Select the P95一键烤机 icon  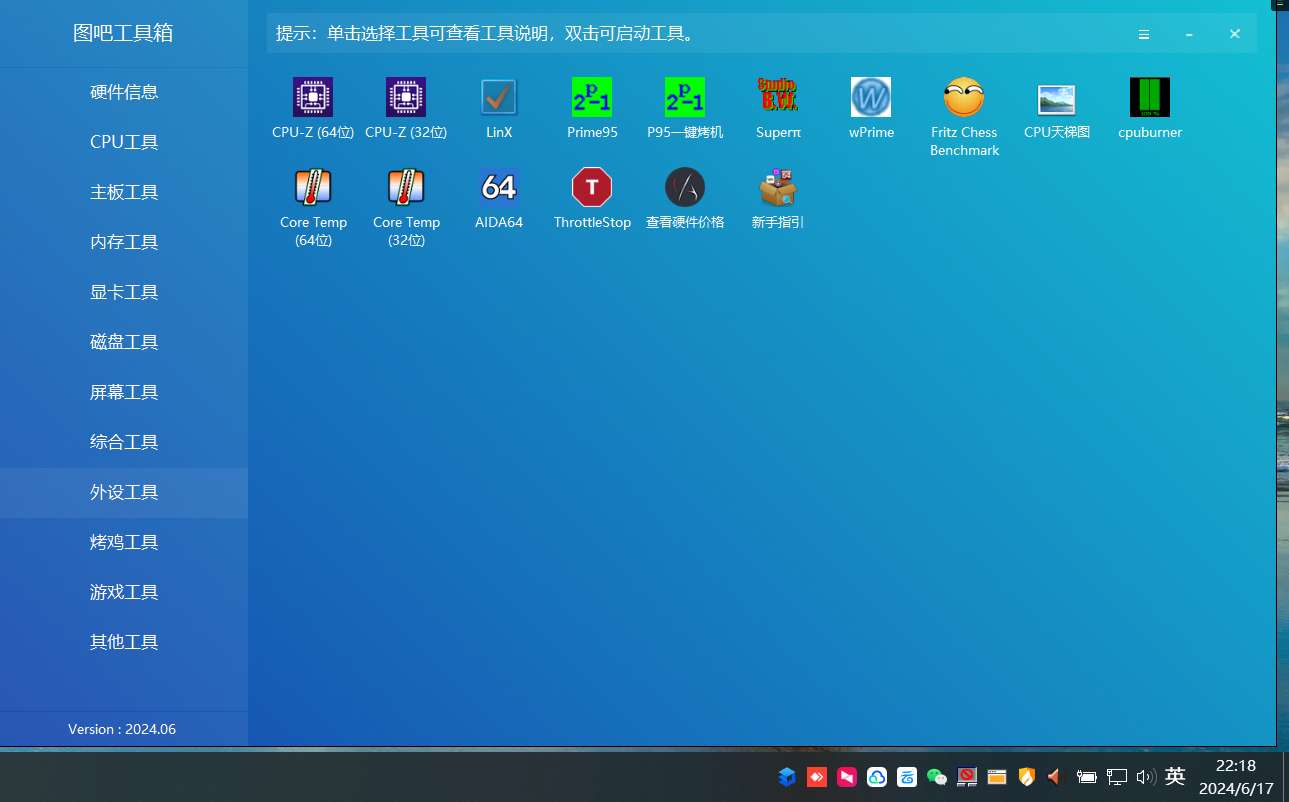pos(685,98)
